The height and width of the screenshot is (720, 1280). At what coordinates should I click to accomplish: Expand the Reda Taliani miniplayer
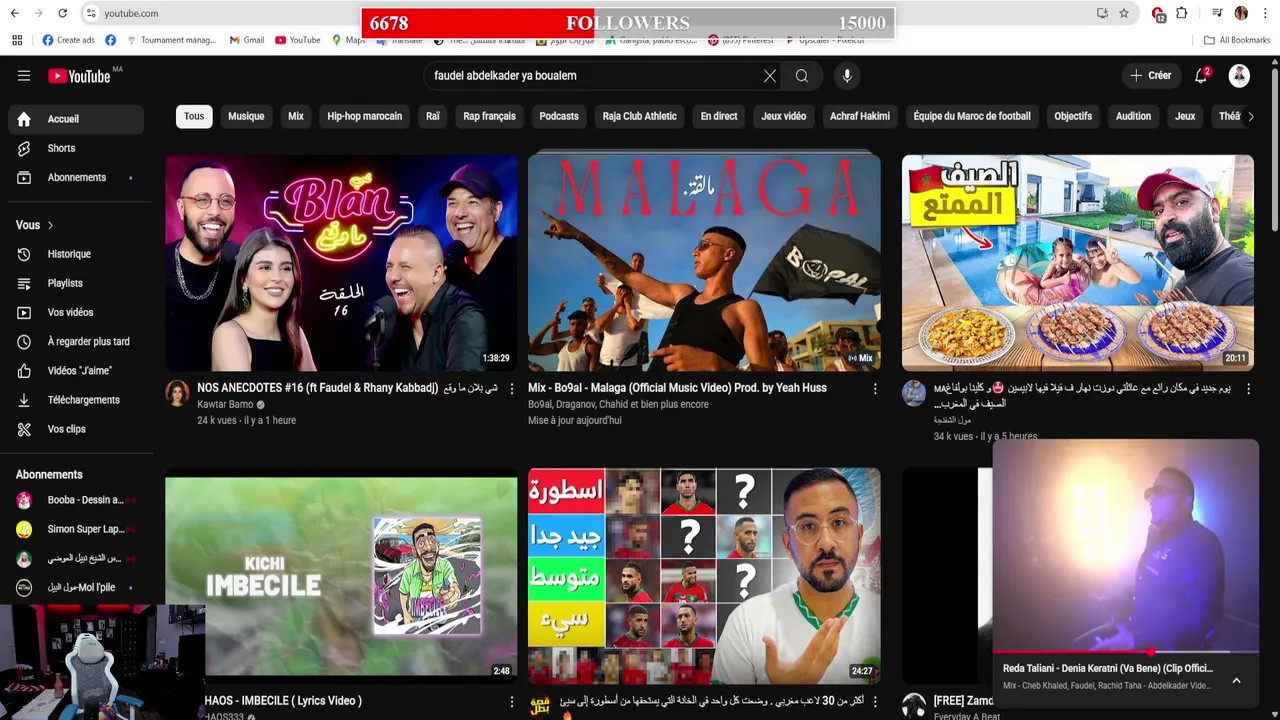coord(1236,680)
